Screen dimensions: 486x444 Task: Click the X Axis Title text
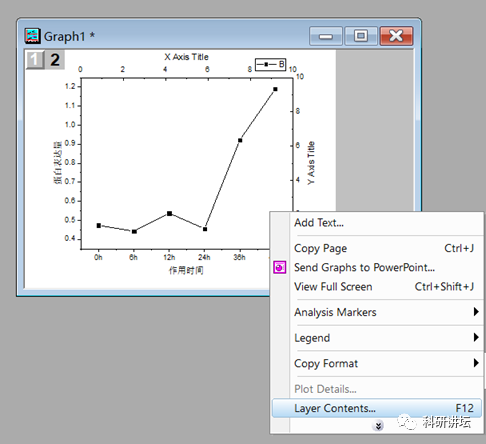pyautogui.click(x=186, y=57)
